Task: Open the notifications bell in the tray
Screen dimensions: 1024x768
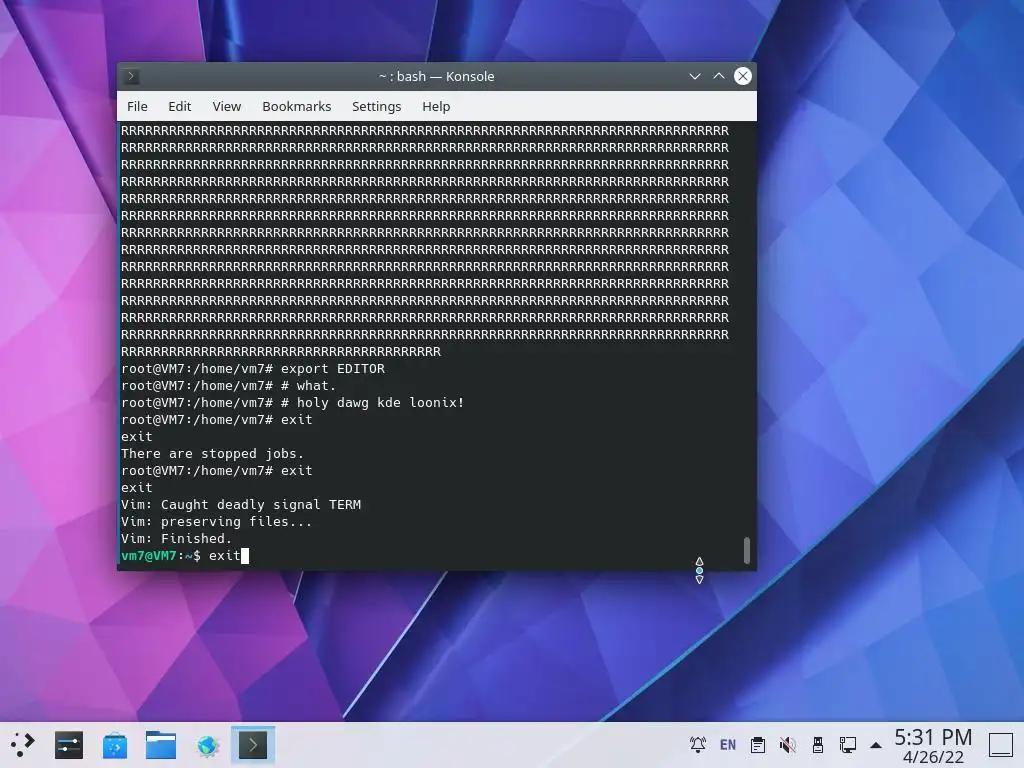Action: tap(697, 744)
